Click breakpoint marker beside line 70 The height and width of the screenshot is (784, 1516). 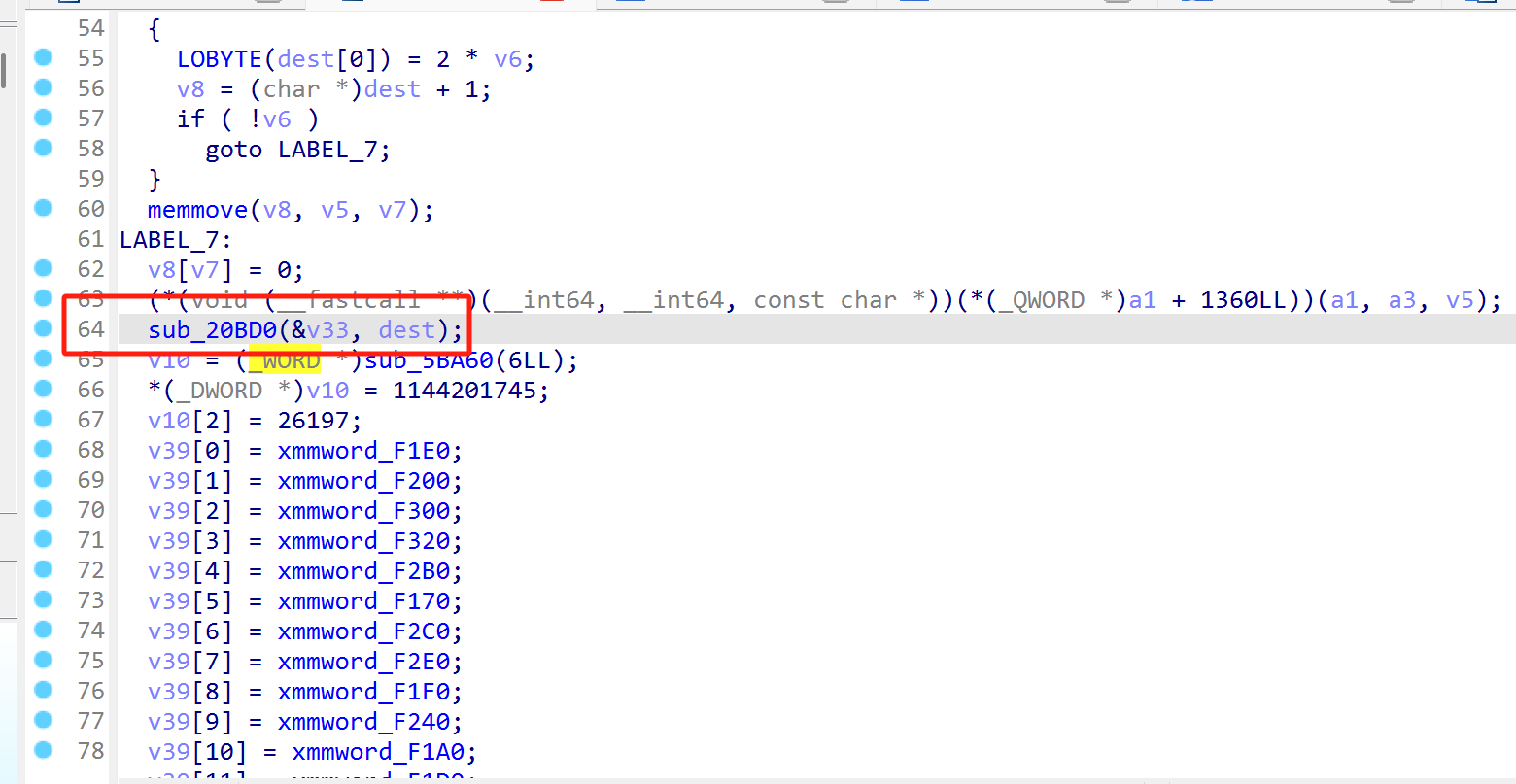(43, 509)
